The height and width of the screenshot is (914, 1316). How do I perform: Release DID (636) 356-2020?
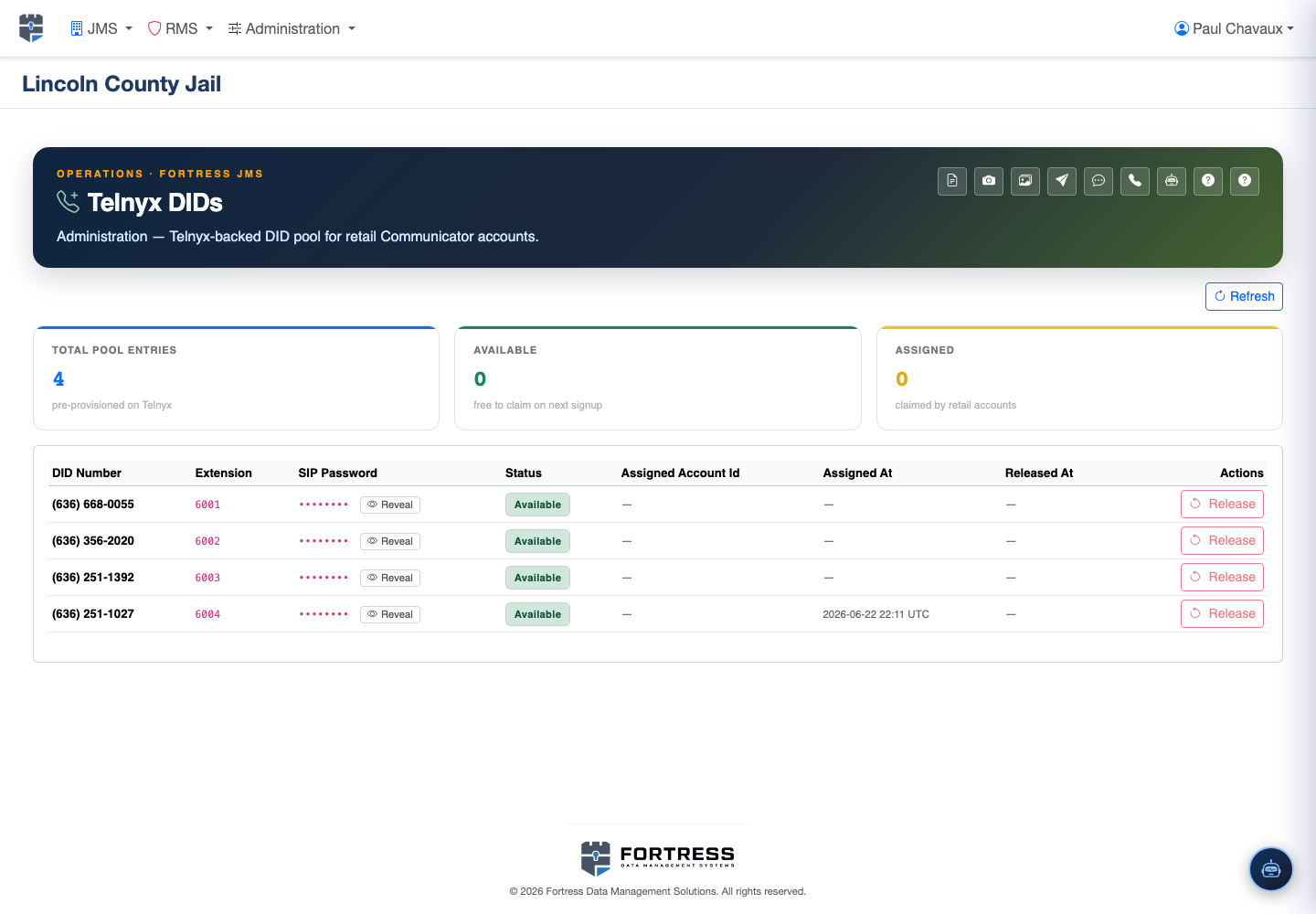point(1222,540)
